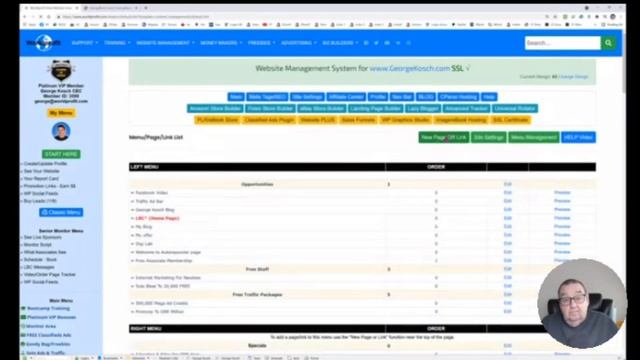
Task: Click the green search magnifier button
Action: [x=608, y=43]
